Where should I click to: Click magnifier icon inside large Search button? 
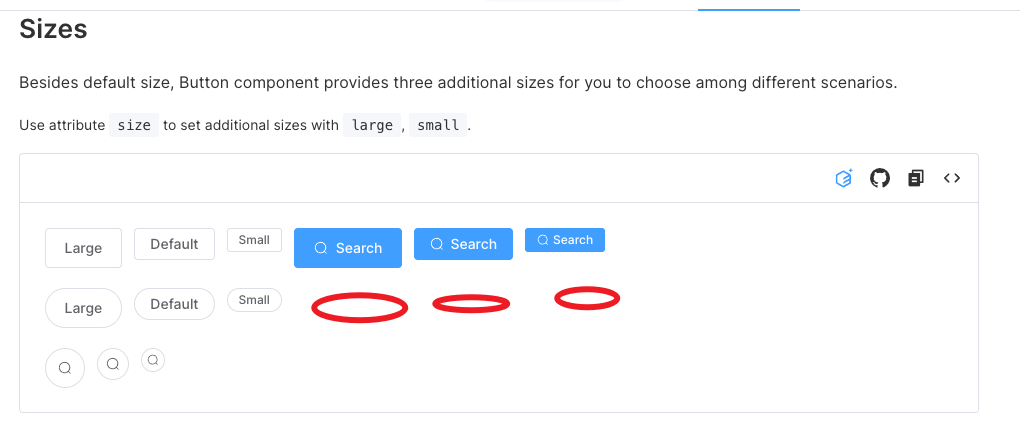[321, 248]
